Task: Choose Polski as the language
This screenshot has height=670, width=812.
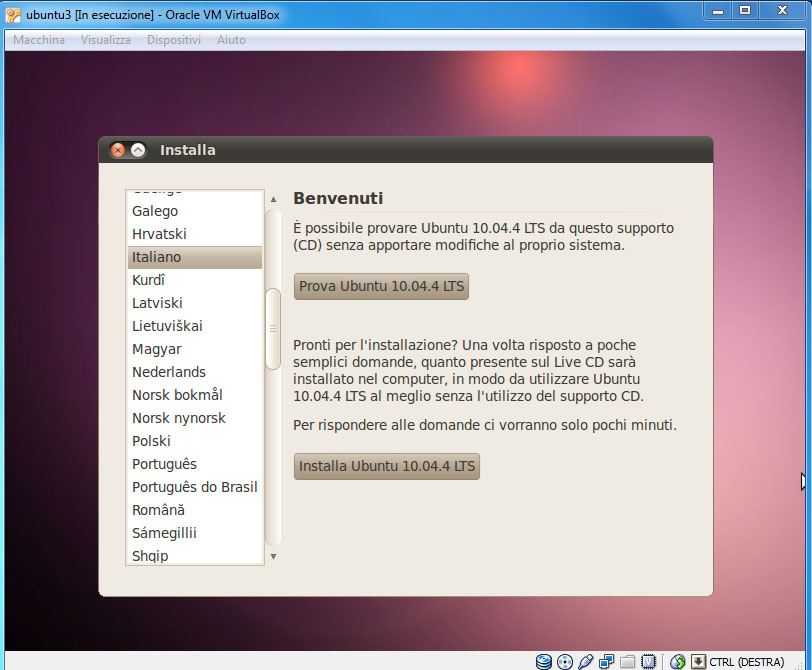Action: (195, 441)
